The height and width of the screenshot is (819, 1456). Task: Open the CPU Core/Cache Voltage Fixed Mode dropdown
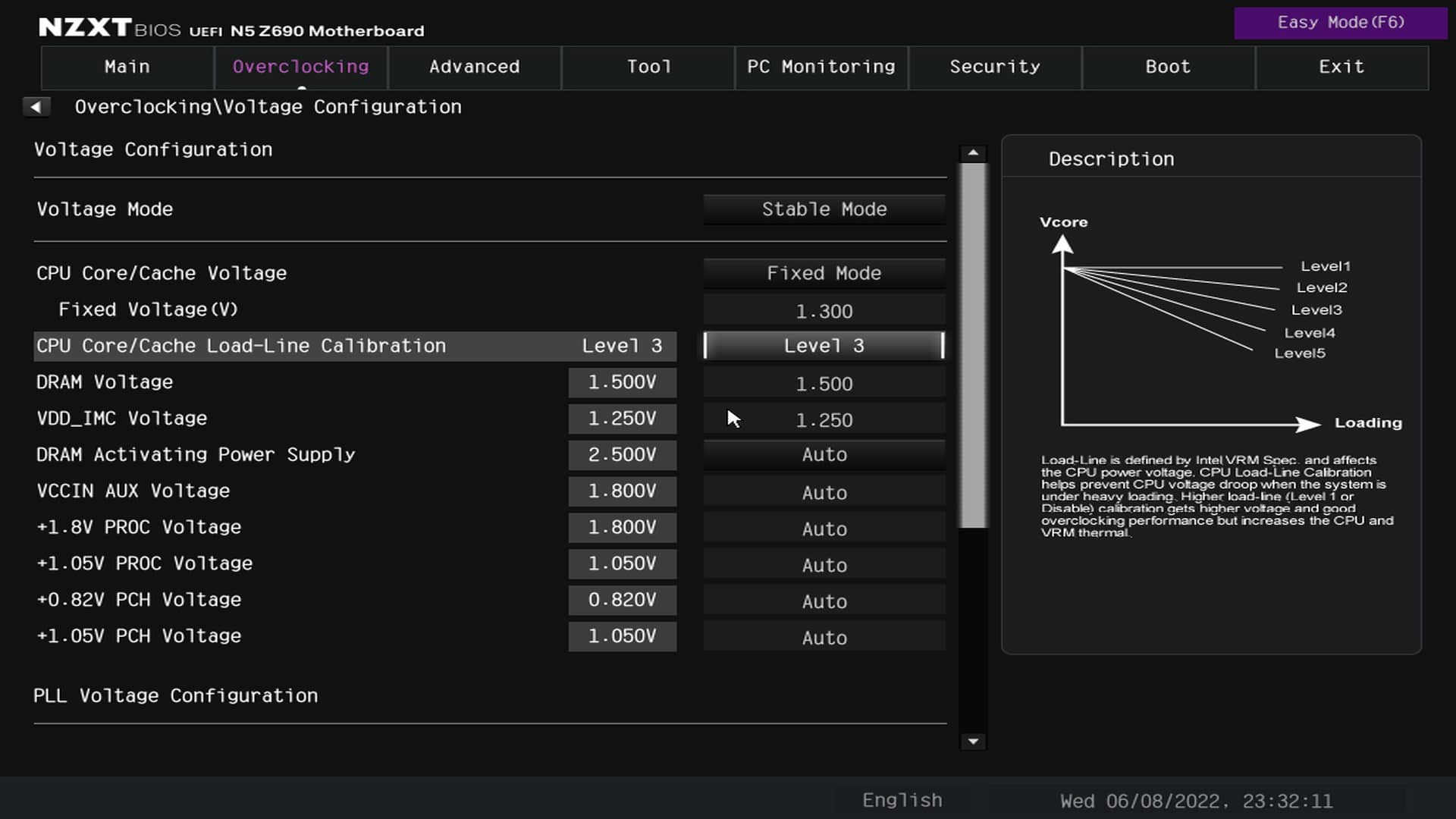point(824,273)
